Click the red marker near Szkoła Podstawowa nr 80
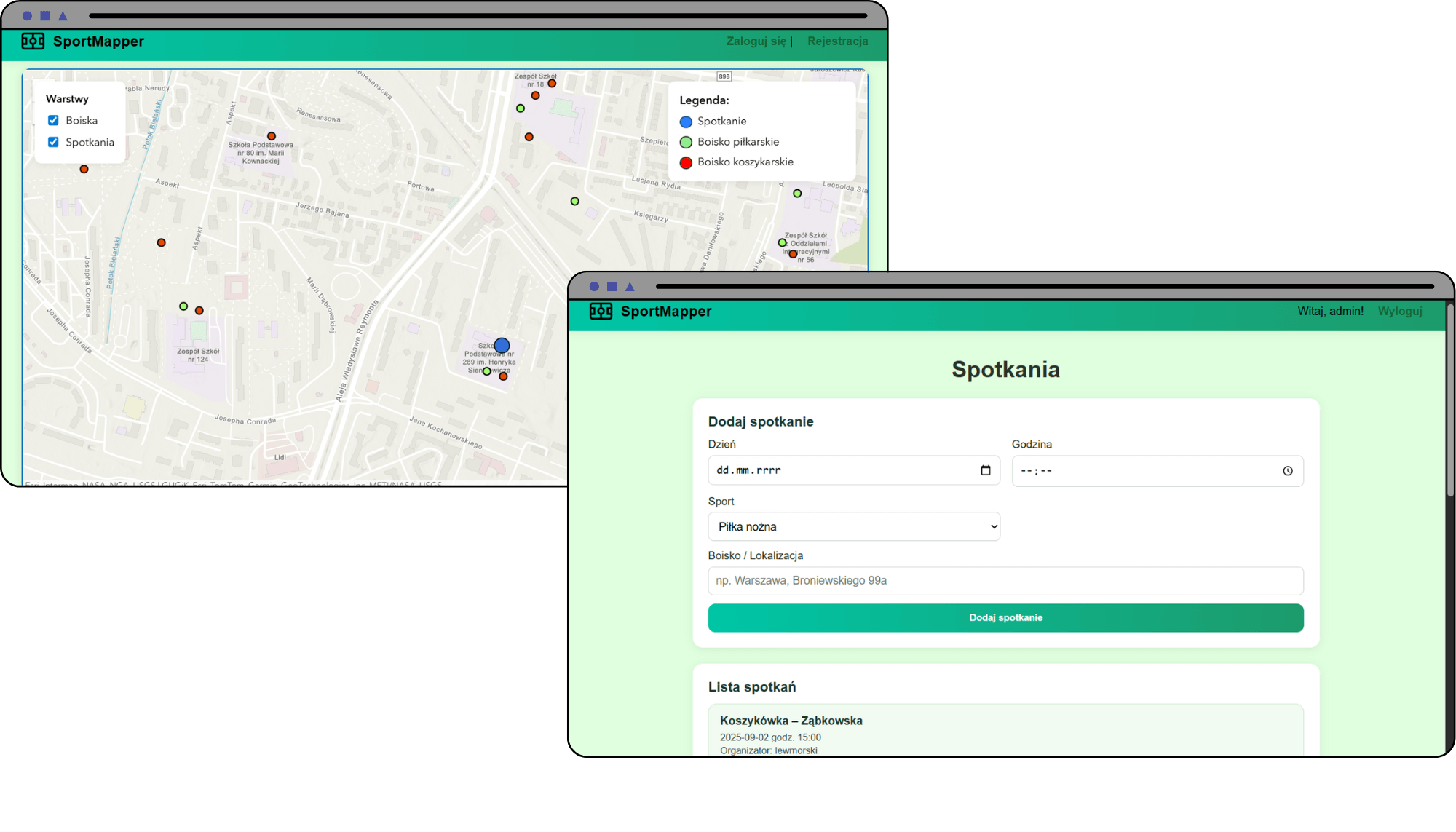This screenshot has height=832, width=1456. point(272,136)
